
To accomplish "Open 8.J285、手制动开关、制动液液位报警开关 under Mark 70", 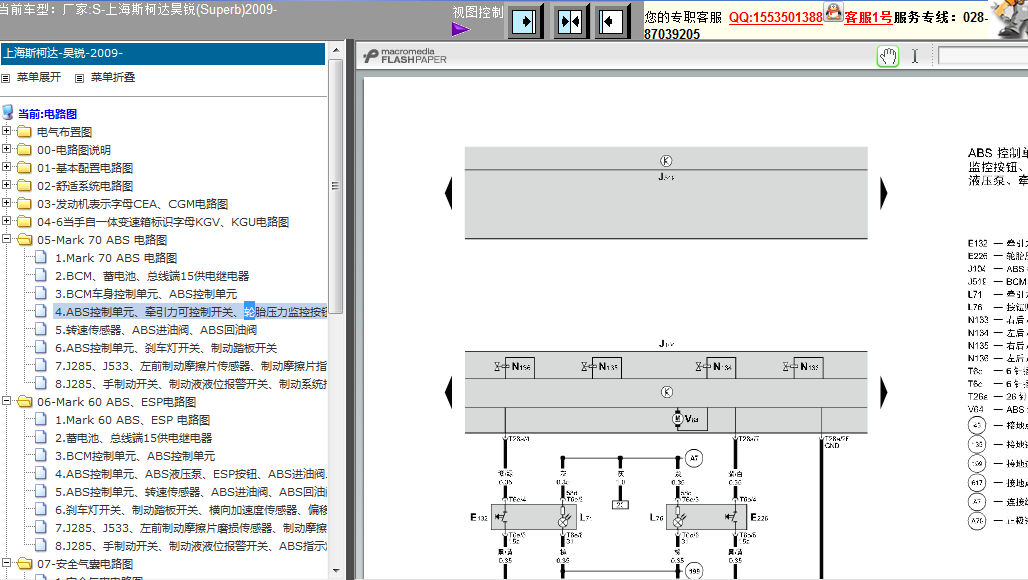I will [191, 384].
